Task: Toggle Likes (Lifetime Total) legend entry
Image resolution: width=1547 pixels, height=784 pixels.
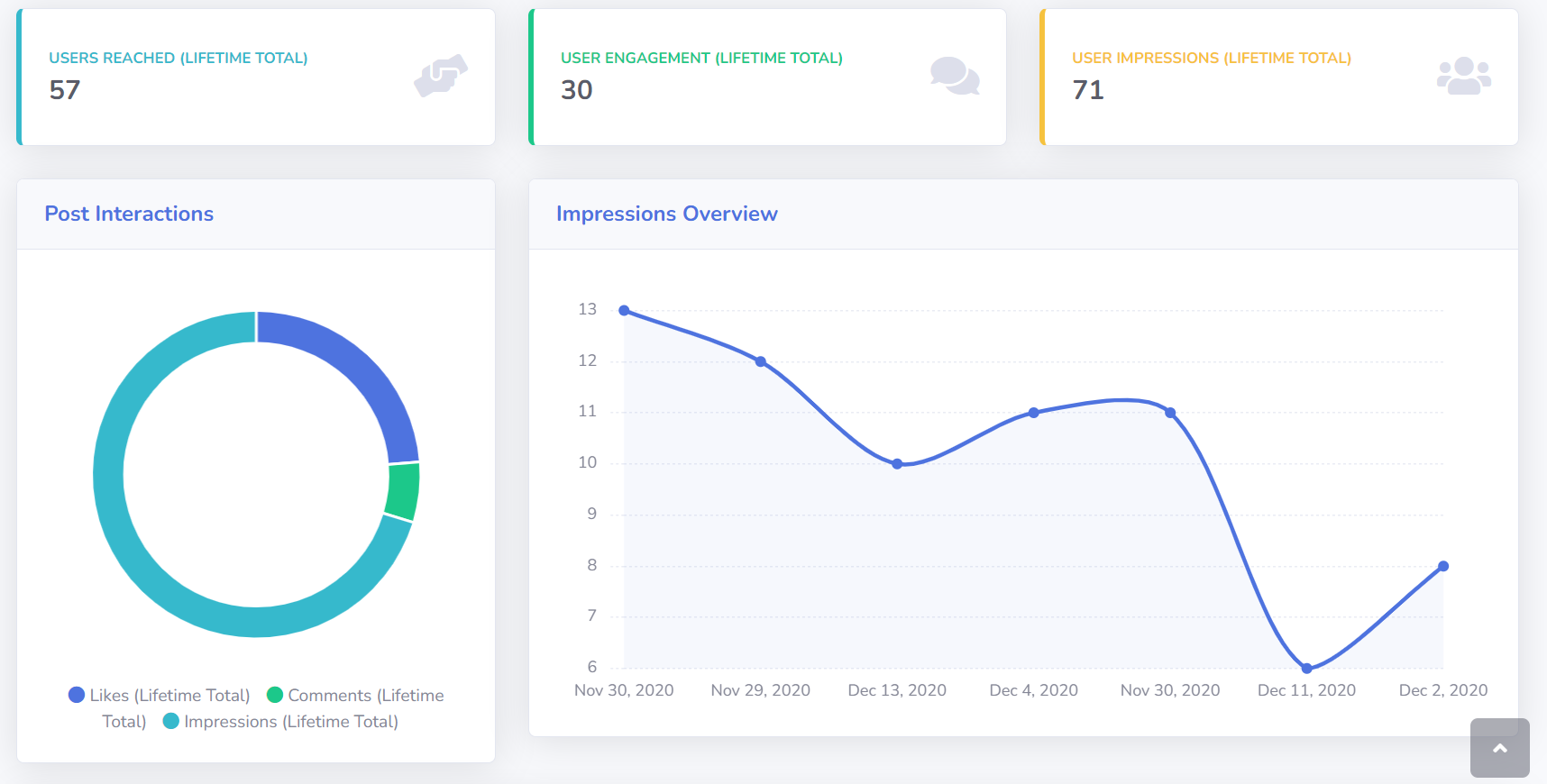Action: pos(160,695)
